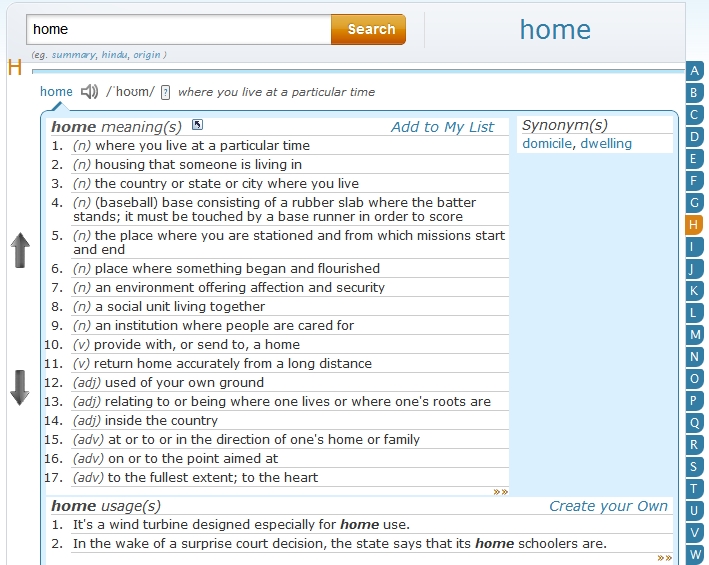
Task: Show more usage examples via double-arrow
Action: (664, 558)
